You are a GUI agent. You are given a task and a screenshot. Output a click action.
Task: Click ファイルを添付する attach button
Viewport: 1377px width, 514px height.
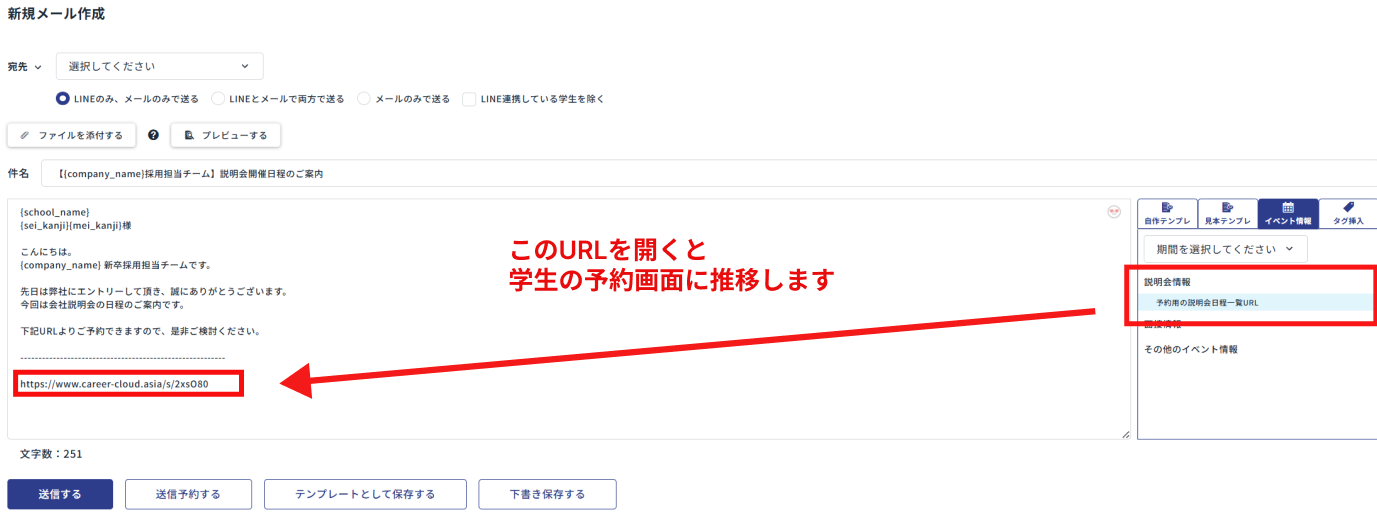pyautogui.click(x=71, y=135)
